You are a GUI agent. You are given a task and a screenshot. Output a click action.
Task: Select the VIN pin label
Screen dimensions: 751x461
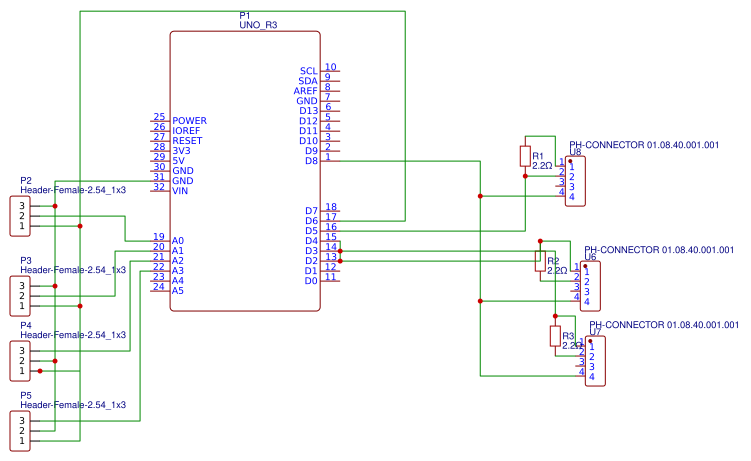click(180, 191)
